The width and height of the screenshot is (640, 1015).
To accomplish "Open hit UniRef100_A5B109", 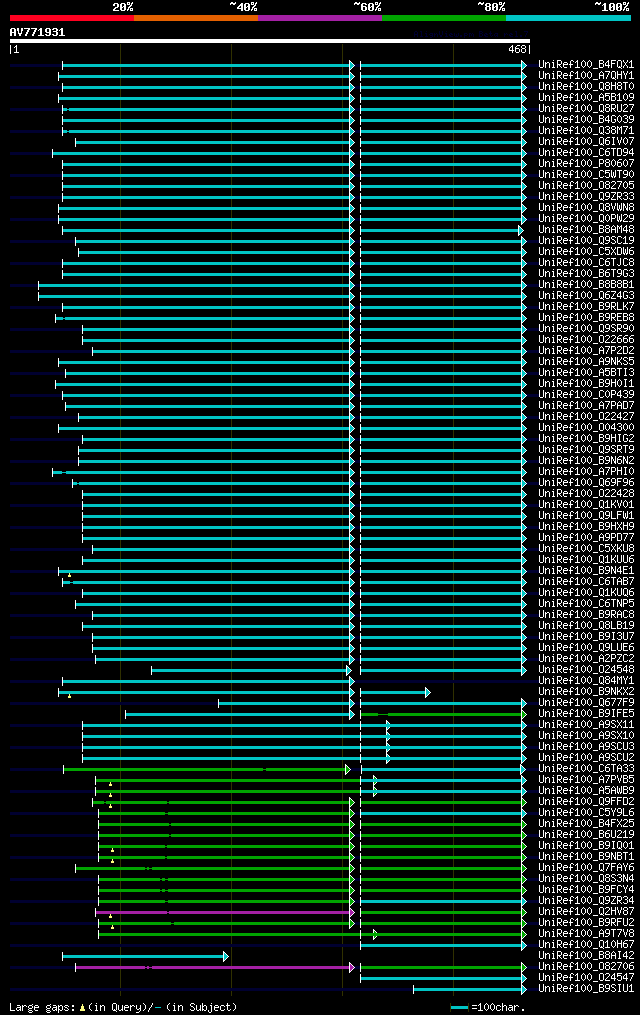I will (586, 98).
